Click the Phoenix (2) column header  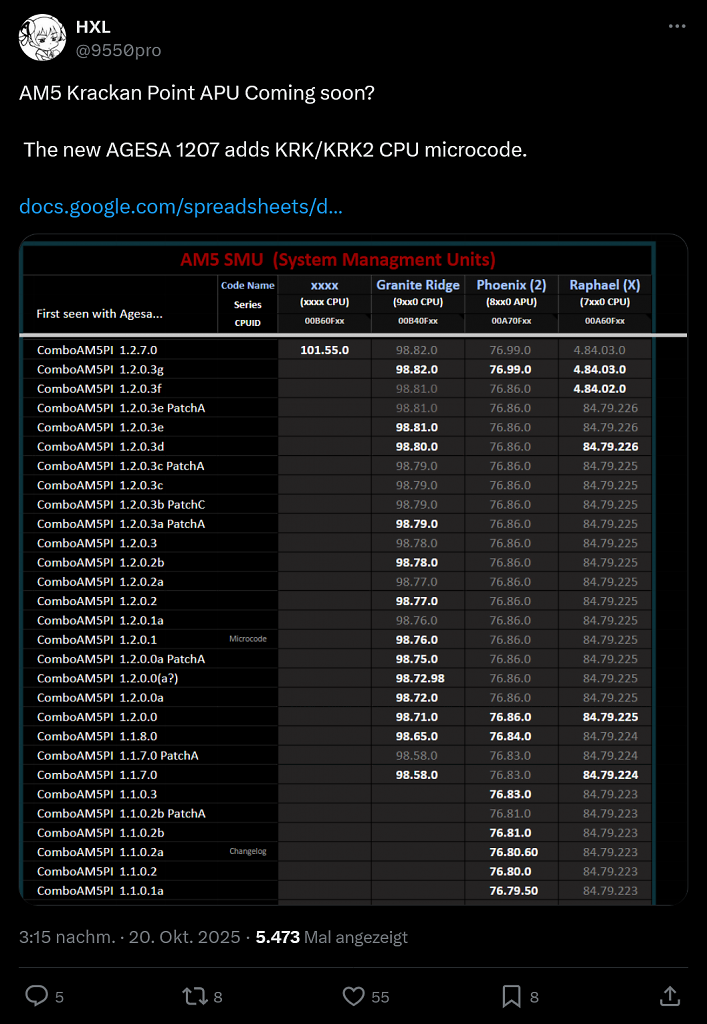point(511,285)
